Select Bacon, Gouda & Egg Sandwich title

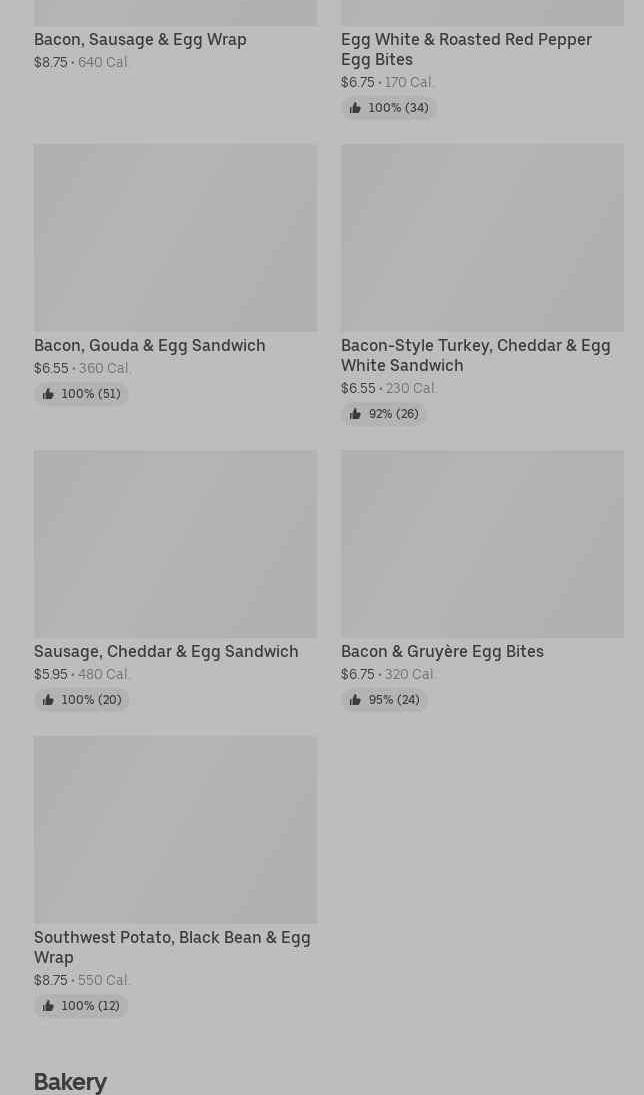pyautogui.click(x=150, y=345)
